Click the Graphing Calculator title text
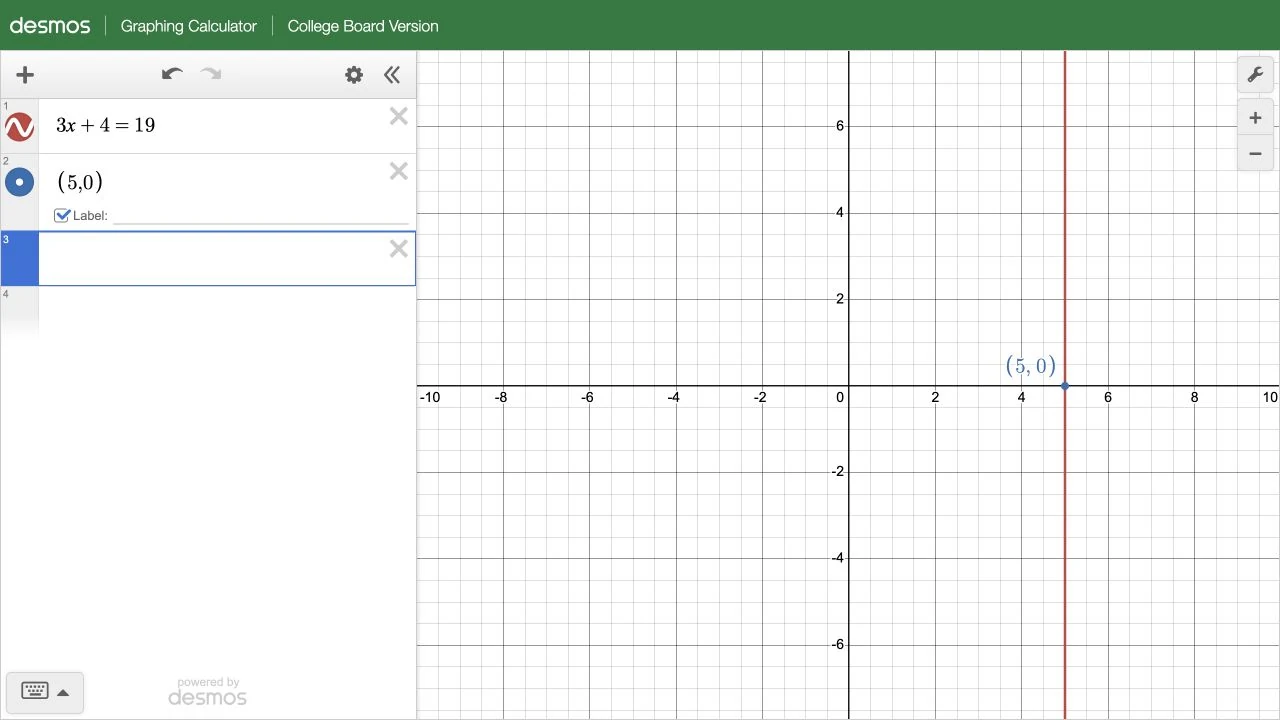Viewport: 1280px width, 720px height. tap(189, 26)
